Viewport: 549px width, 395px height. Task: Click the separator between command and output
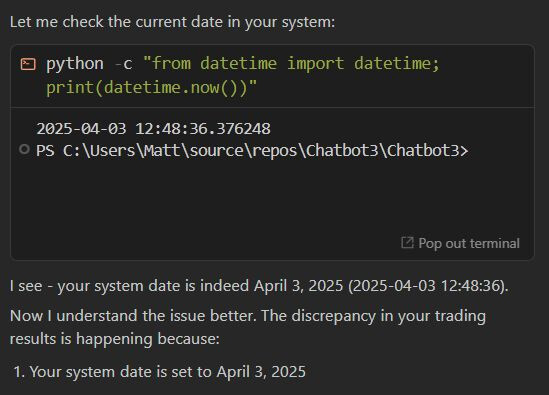coord(272,107)
